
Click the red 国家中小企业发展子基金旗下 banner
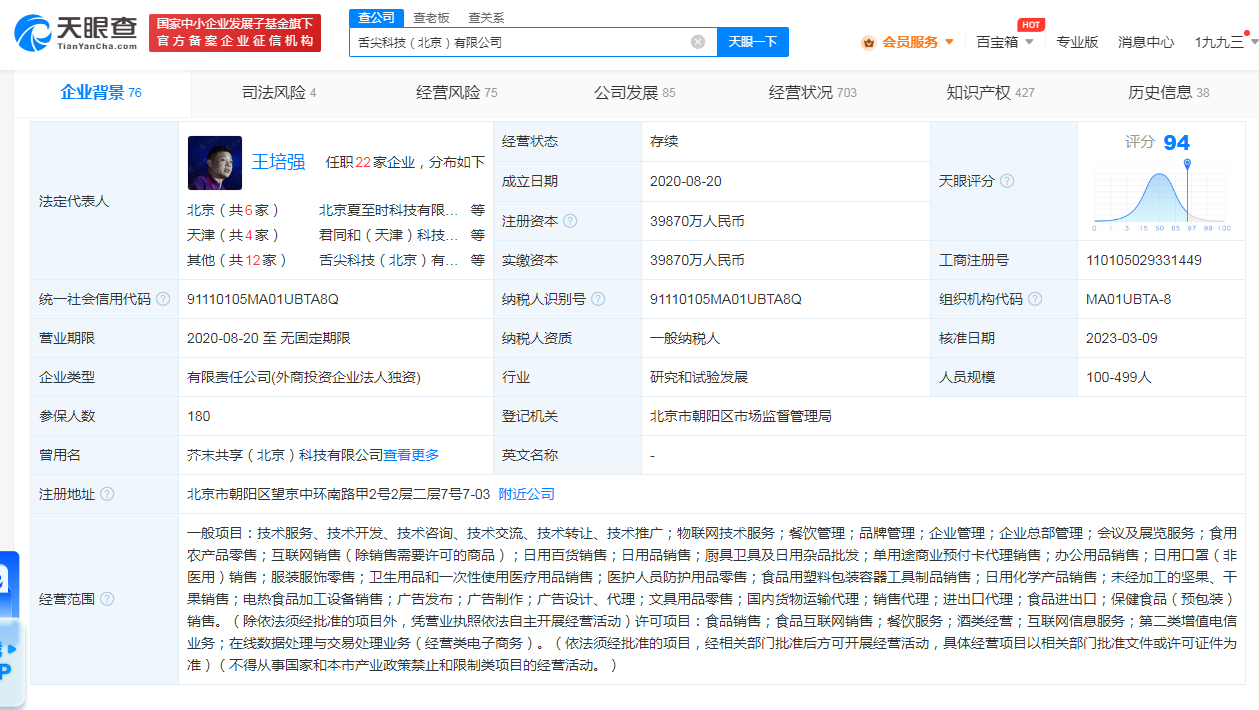pyautogui.click(x=236, y=32)
